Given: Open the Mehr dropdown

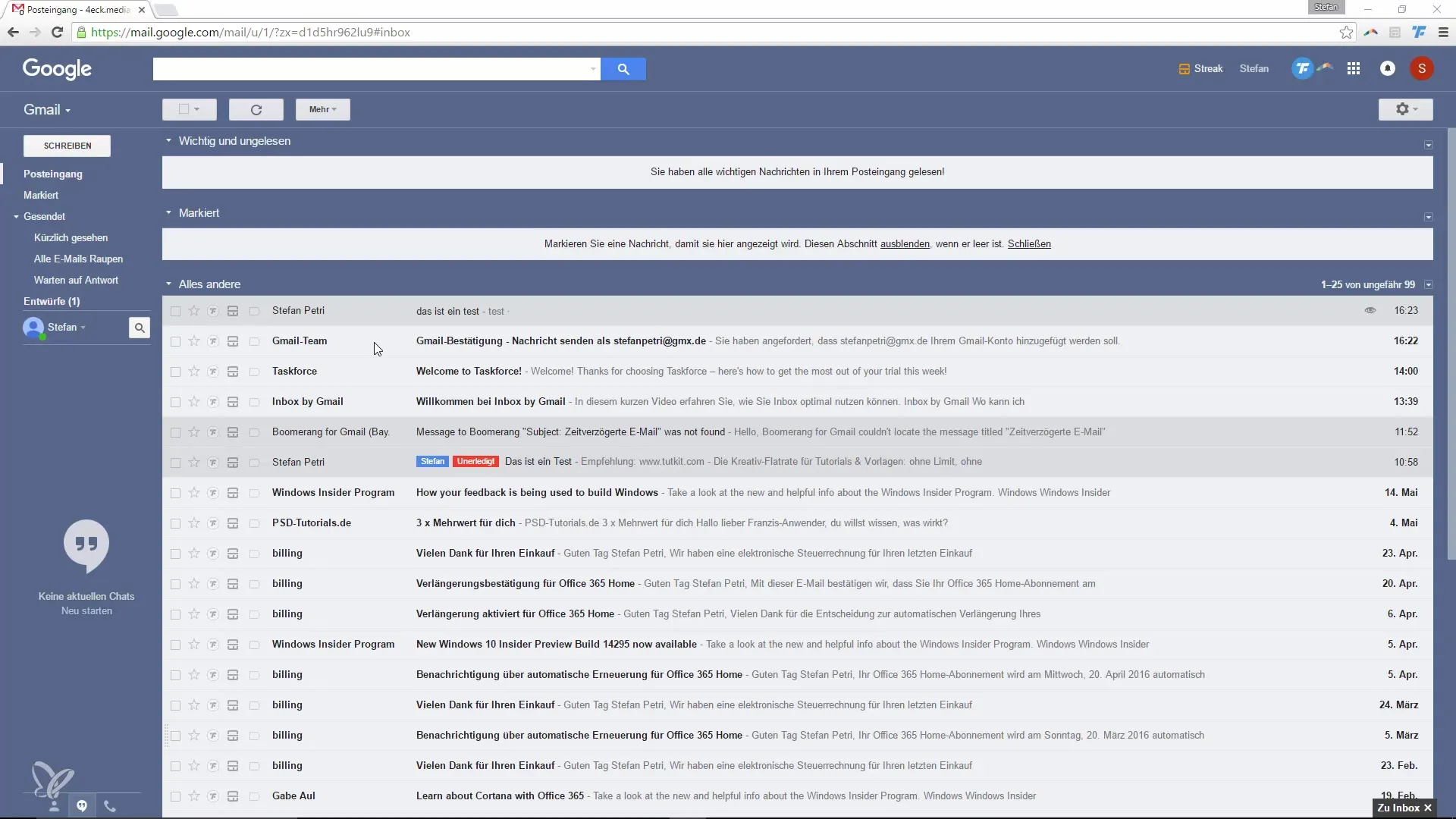Looking at the screenshot, I should tap(323, 110).
